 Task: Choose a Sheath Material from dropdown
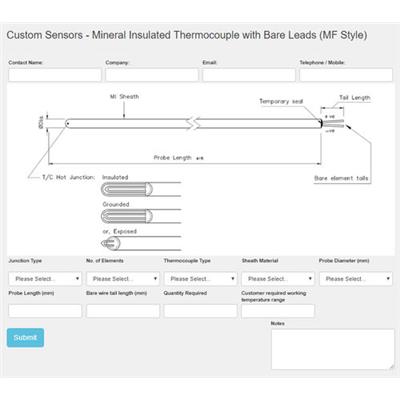coord(278,279)
